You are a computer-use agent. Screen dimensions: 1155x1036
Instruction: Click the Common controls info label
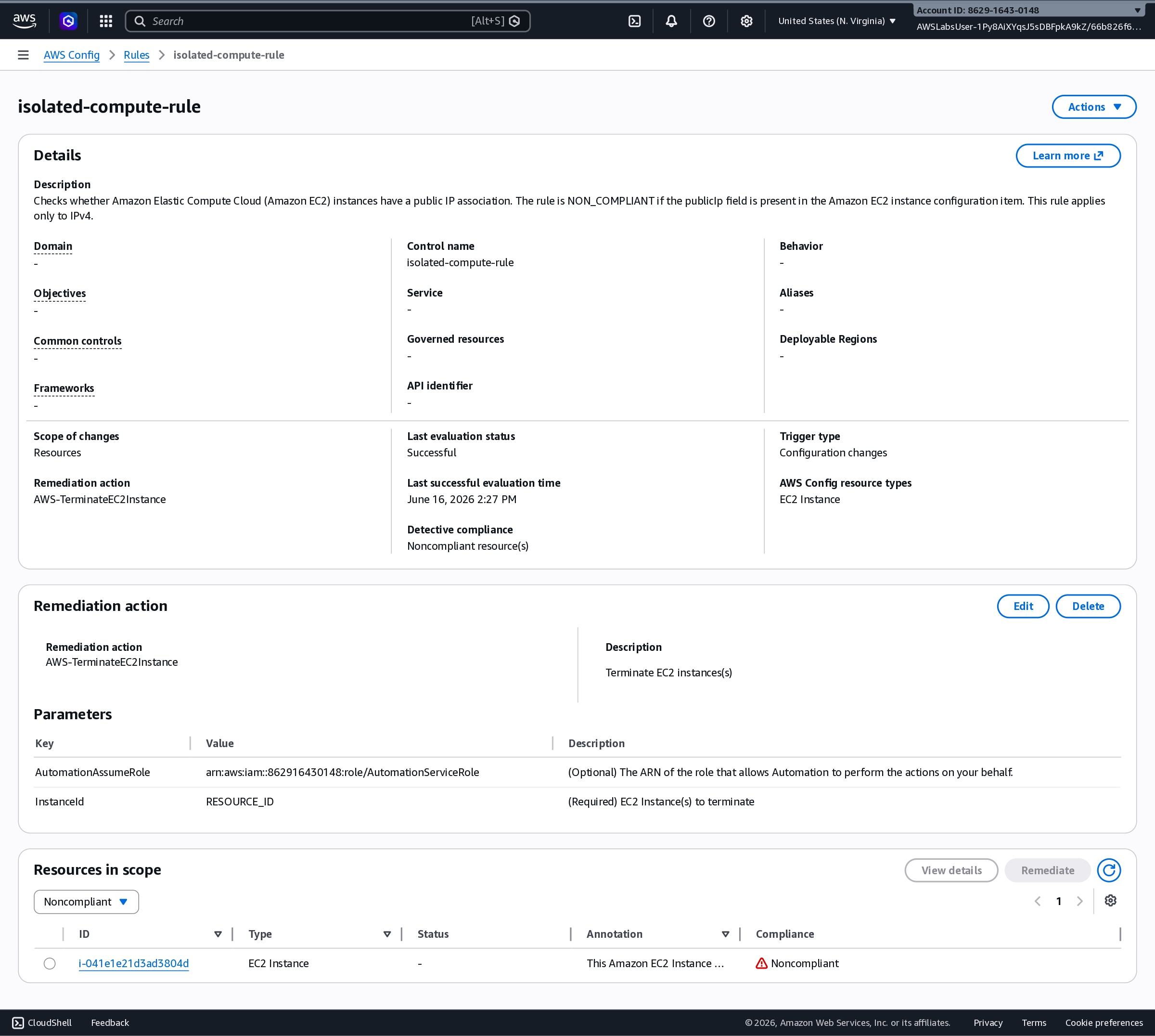tap(77, 341)
